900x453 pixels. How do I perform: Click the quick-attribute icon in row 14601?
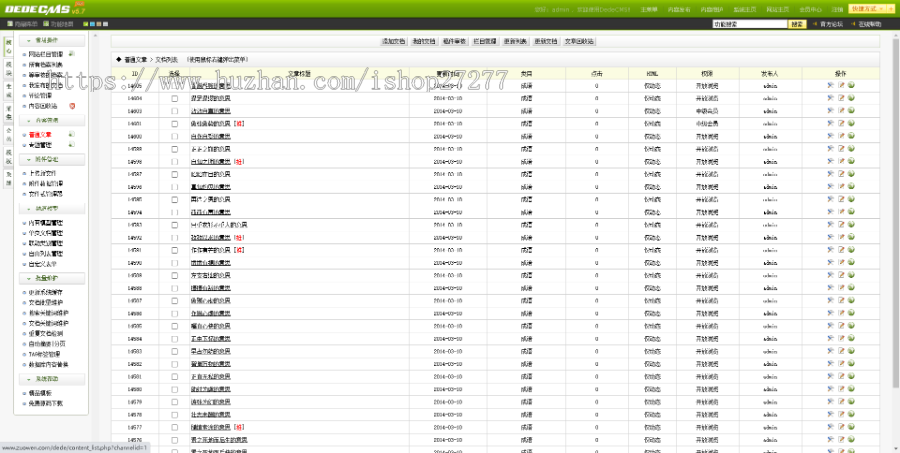tap(830, 123)
